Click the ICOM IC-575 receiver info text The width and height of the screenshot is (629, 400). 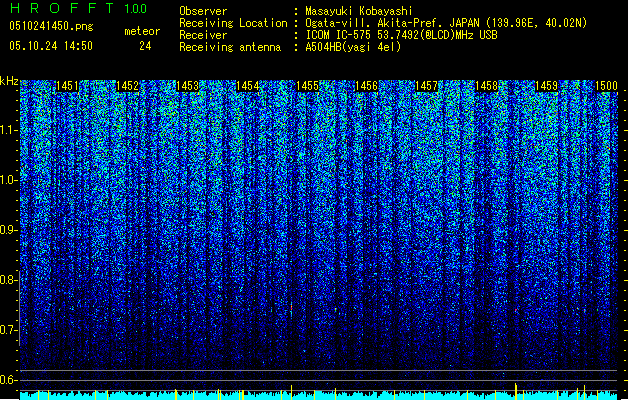tap(401, 35)
